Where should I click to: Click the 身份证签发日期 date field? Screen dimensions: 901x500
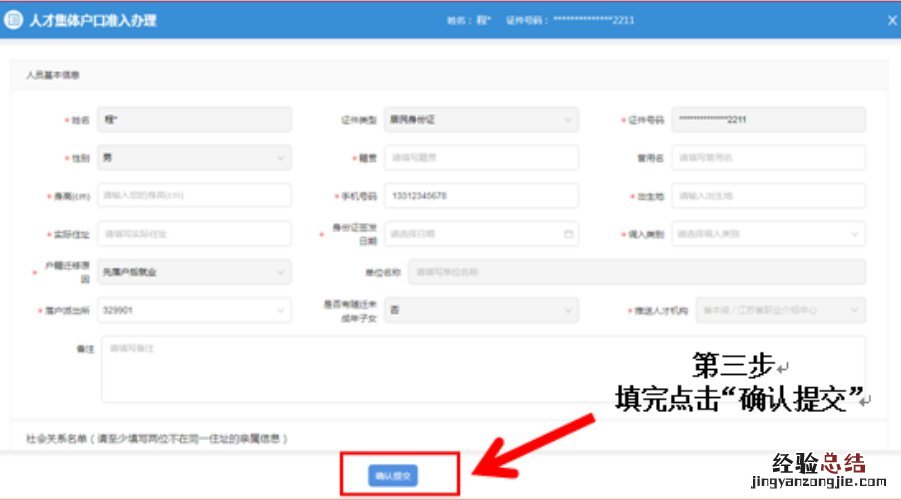pos(470,234)
